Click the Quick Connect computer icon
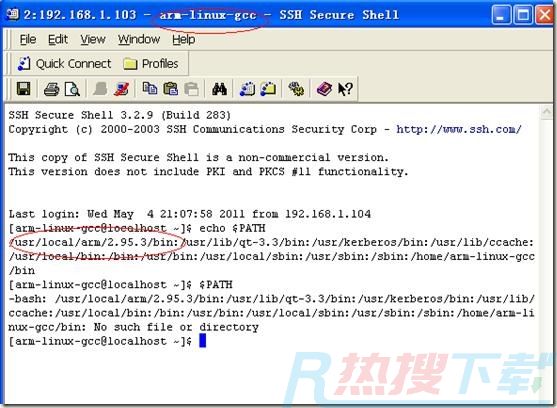 point(24,64)
